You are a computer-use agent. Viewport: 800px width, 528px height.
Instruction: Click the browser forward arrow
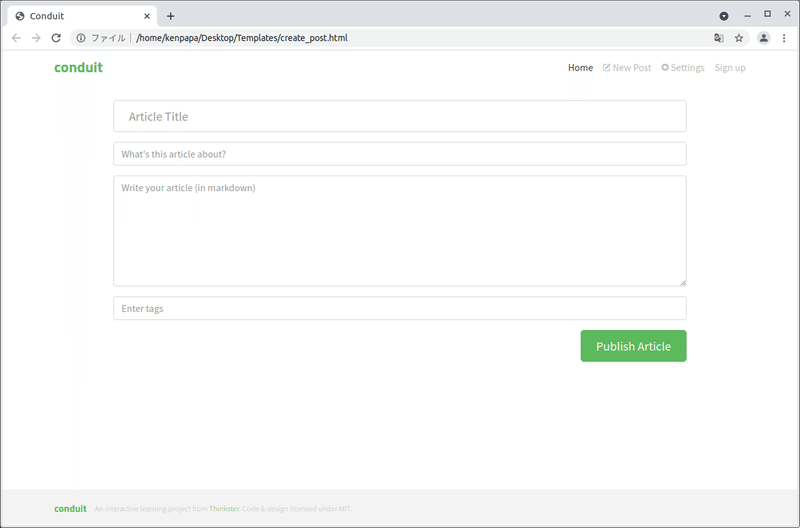click(36, 38)
